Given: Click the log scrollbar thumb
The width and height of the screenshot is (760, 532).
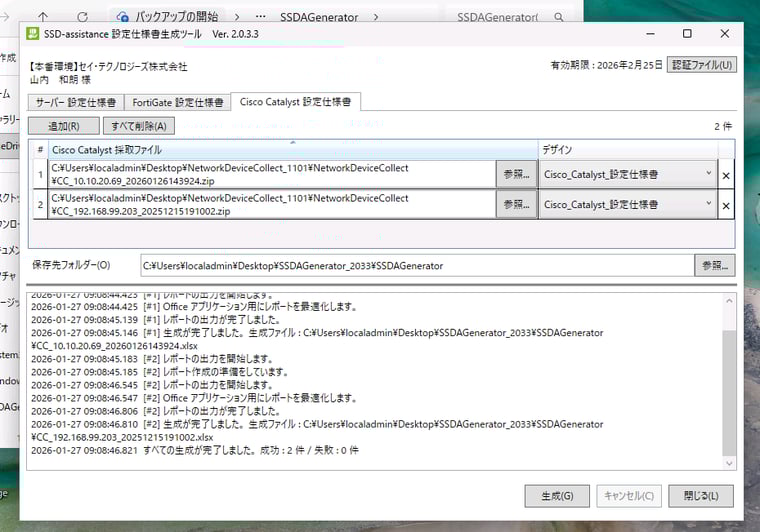Looking at the screenshot, I should tap(729, 392).
